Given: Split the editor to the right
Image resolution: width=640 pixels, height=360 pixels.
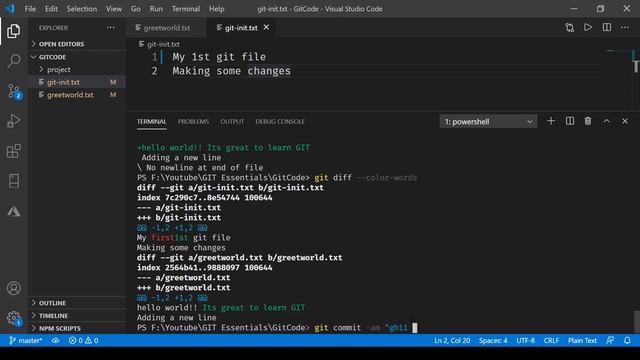Looking at the screenshot, I should pos(607,27).
